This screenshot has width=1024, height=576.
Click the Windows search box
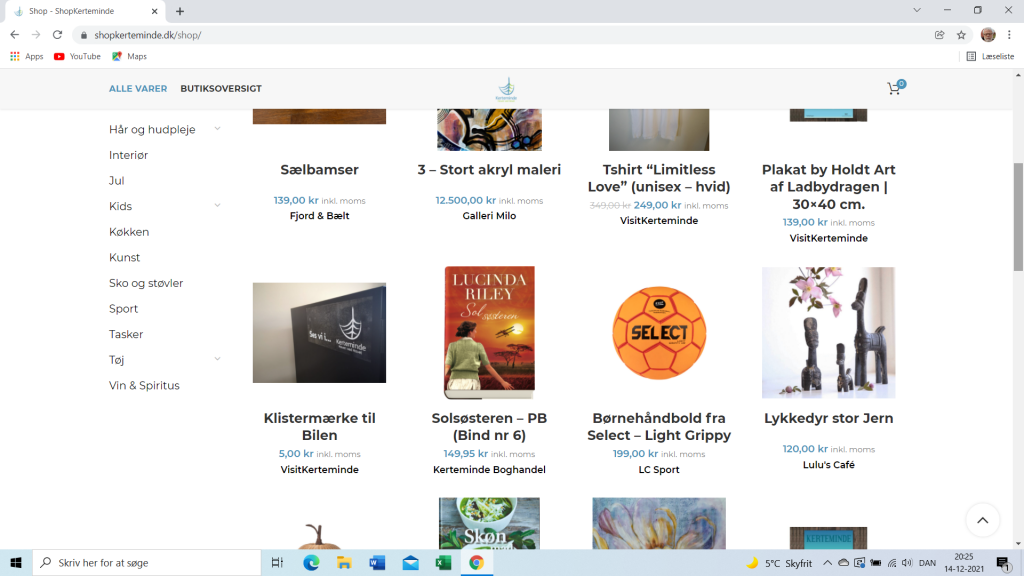[x=147, y=562]
